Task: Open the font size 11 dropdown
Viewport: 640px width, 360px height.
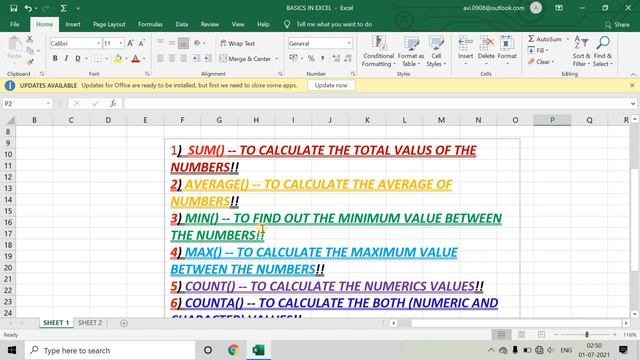Action: [121, 43]
